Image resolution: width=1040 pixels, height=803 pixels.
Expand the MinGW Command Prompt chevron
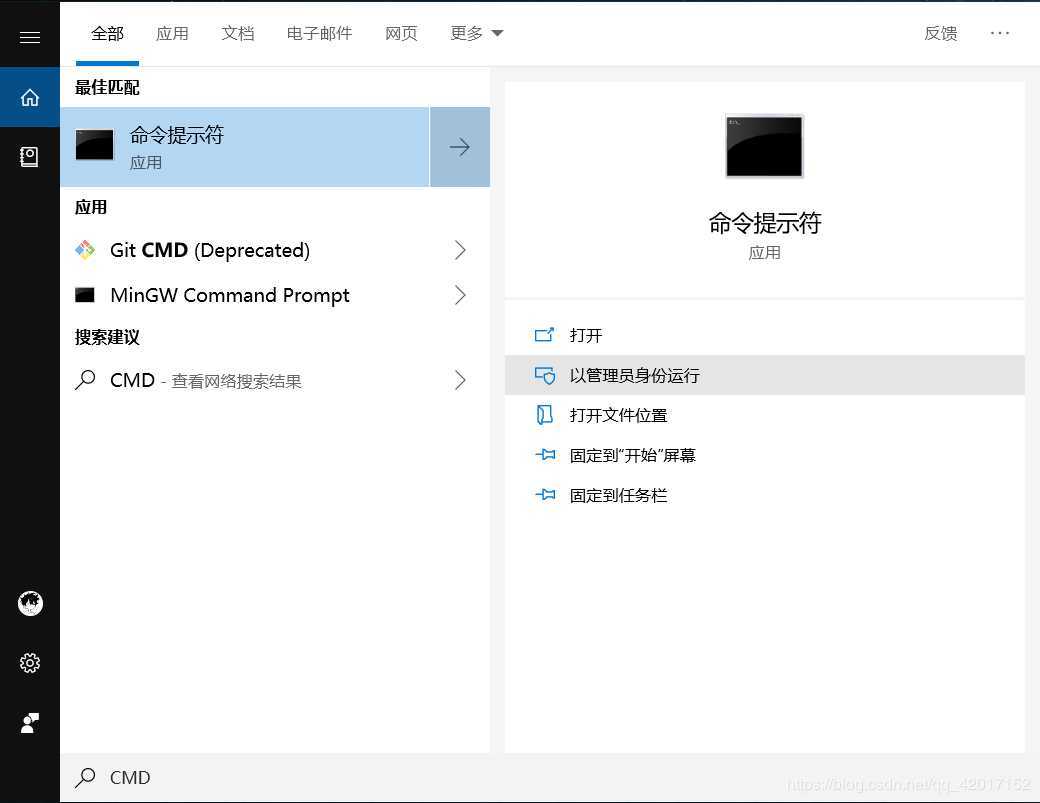click(460, 294)
